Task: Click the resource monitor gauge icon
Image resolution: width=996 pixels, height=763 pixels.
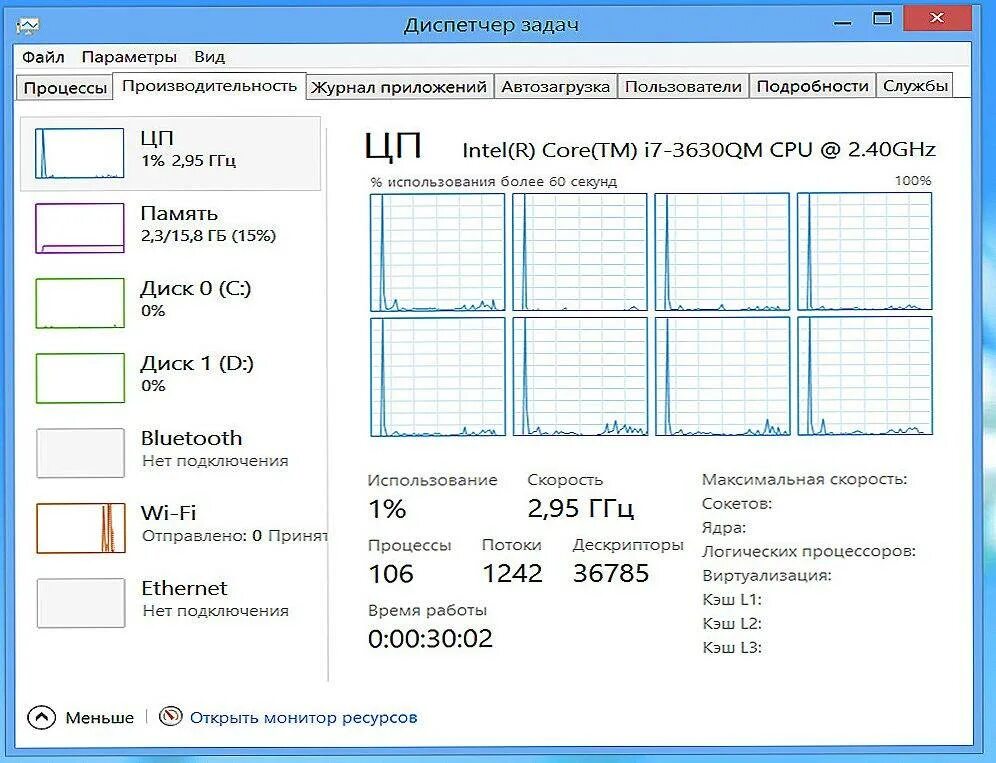Action: tap(170, 717)
